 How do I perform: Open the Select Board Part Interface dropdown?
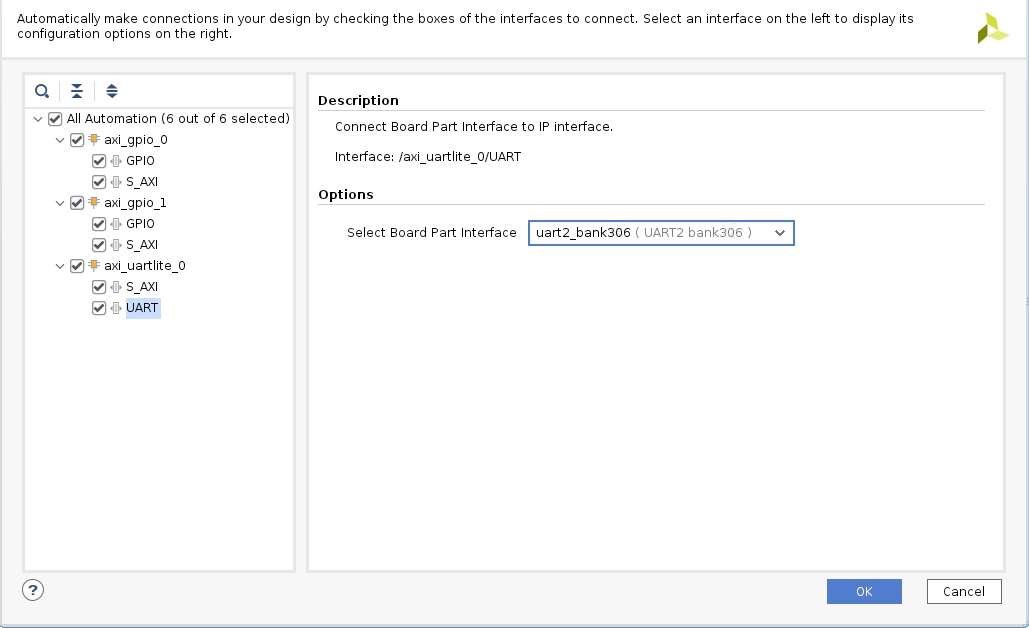point(661,233)
